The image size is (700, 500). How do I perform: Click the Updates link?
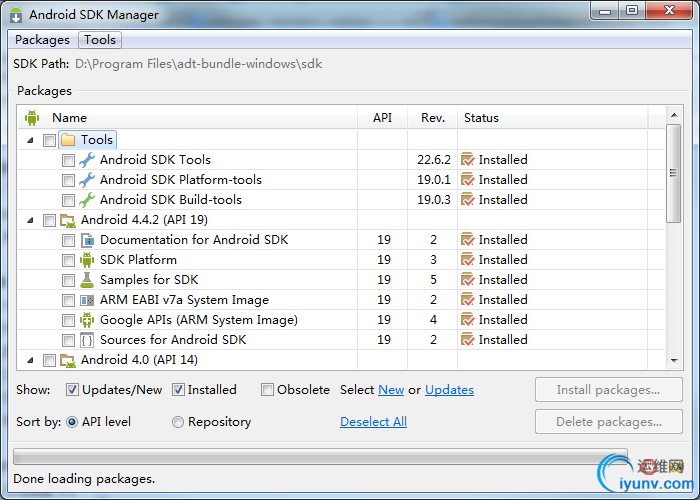pyautogui.click(x=449, y=390)
